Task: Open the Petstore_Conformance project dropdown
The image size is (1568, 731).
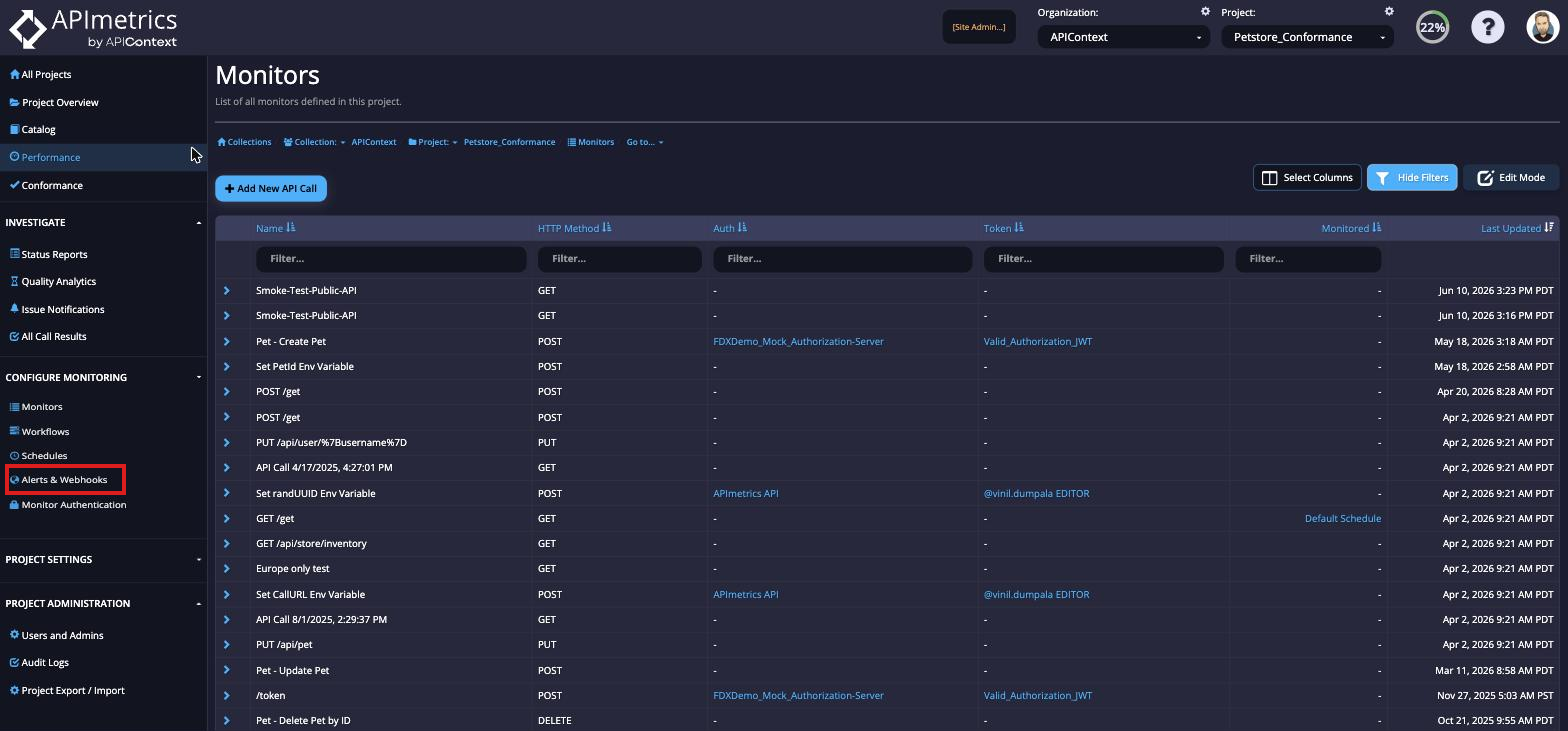Action: (x=1308, y=37)
